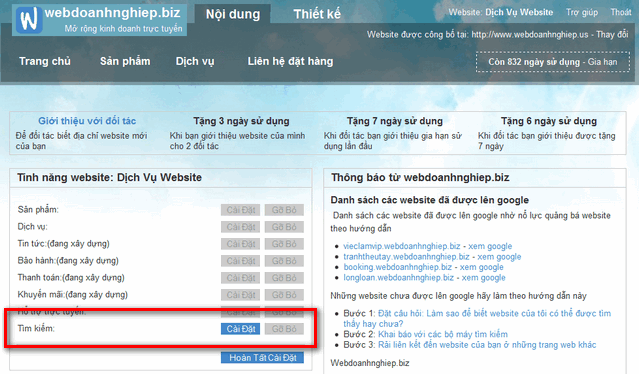639x374 pixels.
Task: Switch to the Nội dung tab
Action: [x=233, y=14]
